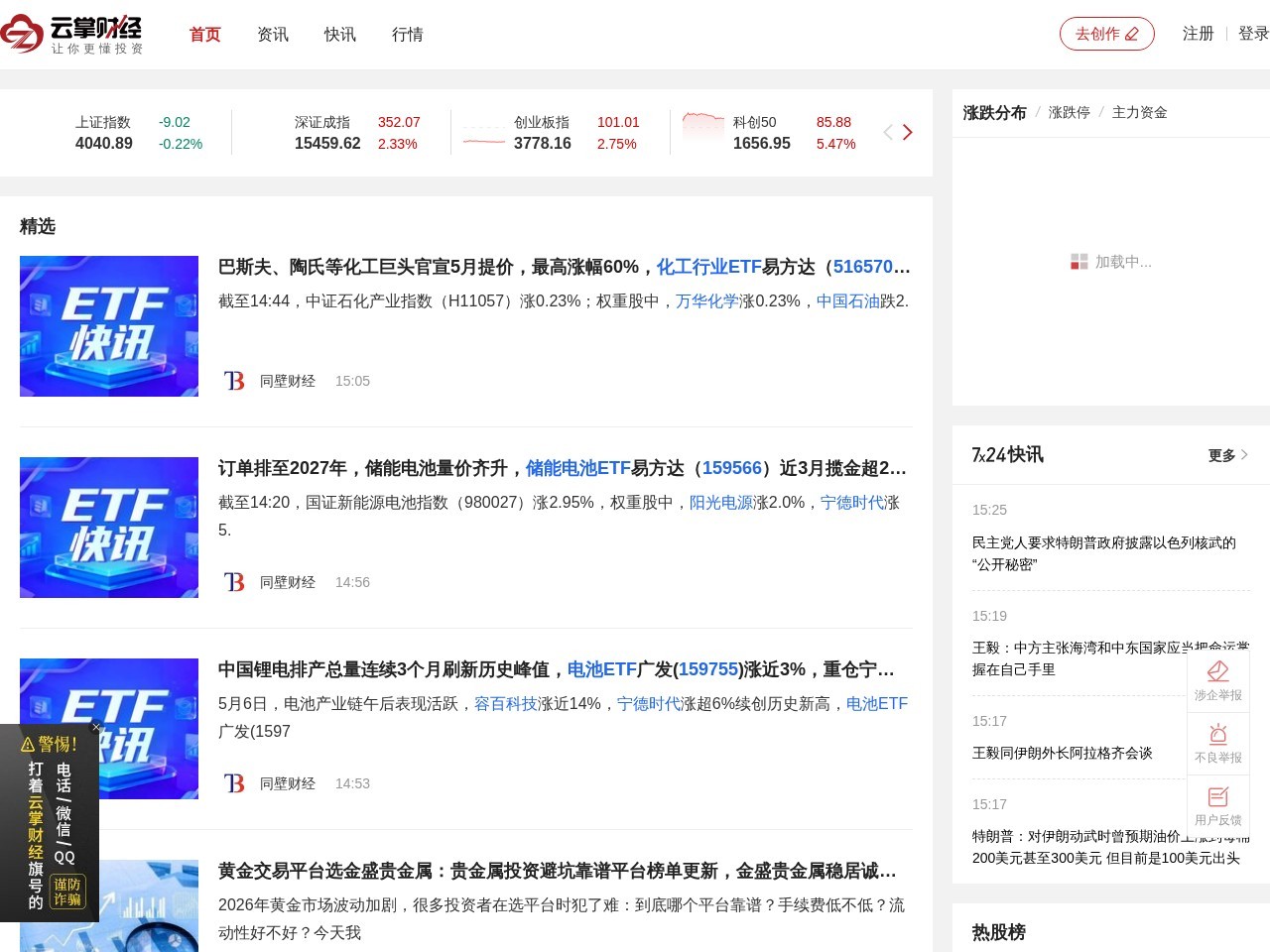Open the 159755 fund code link
Image resolution: width=1270 pixels, height=952 pixels.
(x=708, y=669)
